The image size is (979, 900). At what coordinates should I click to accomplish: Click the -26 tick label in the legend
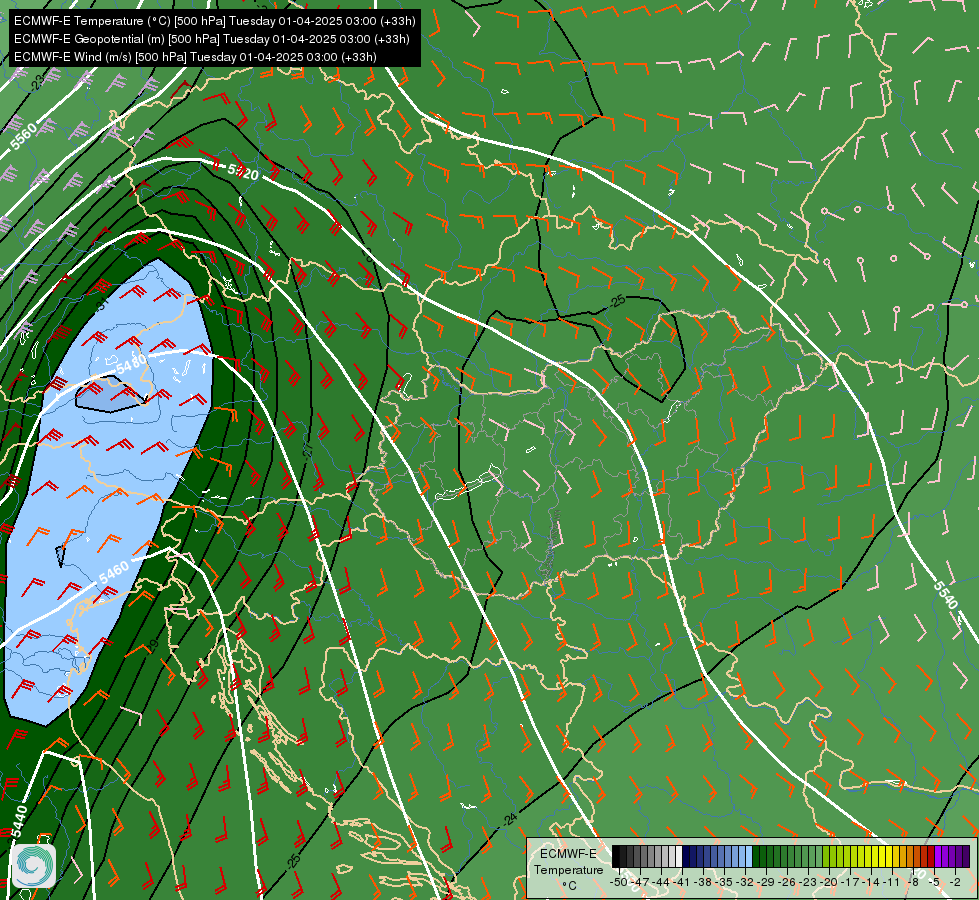pos(787,882)
